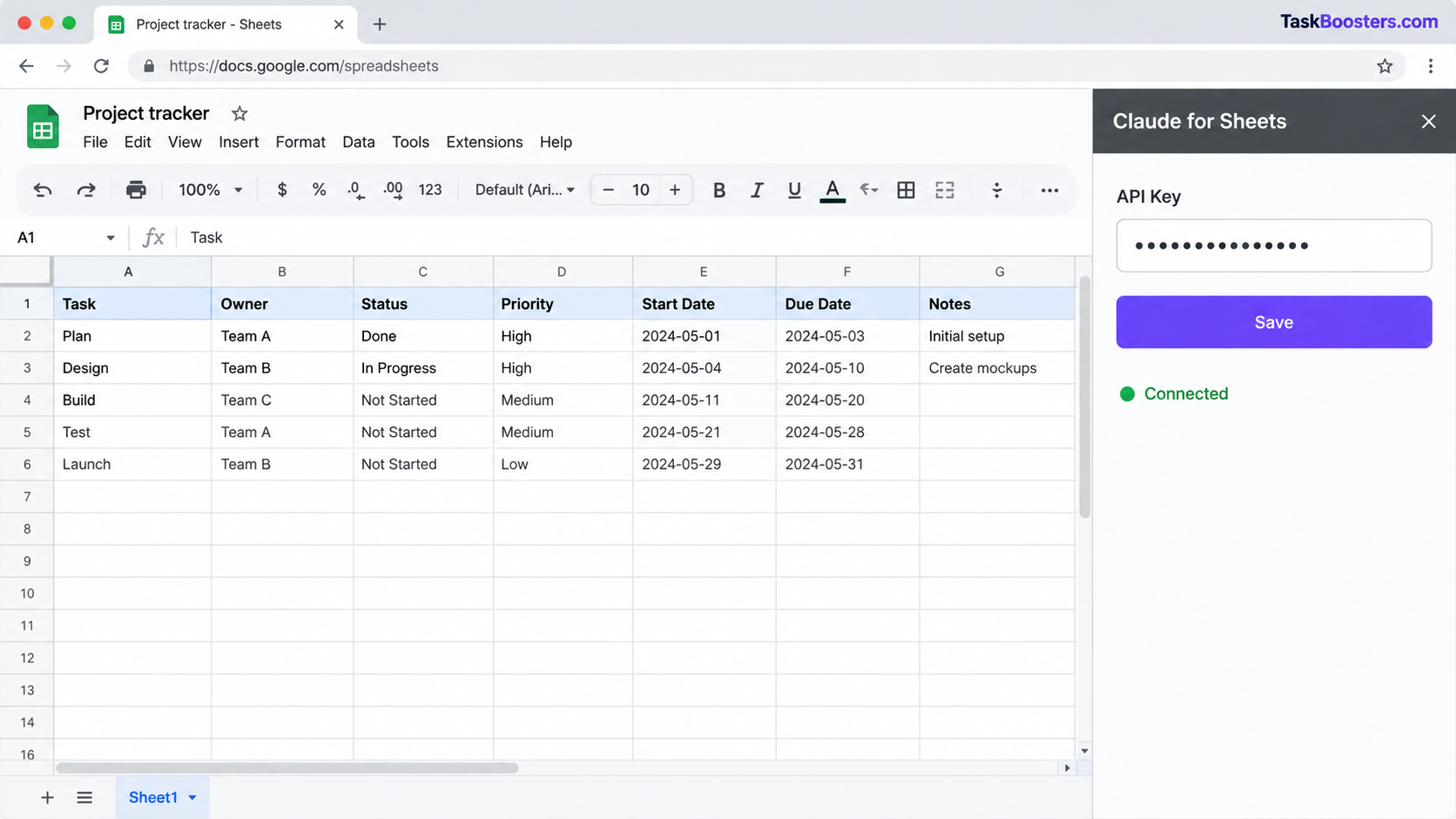Open the File menu

click(95, 142)
